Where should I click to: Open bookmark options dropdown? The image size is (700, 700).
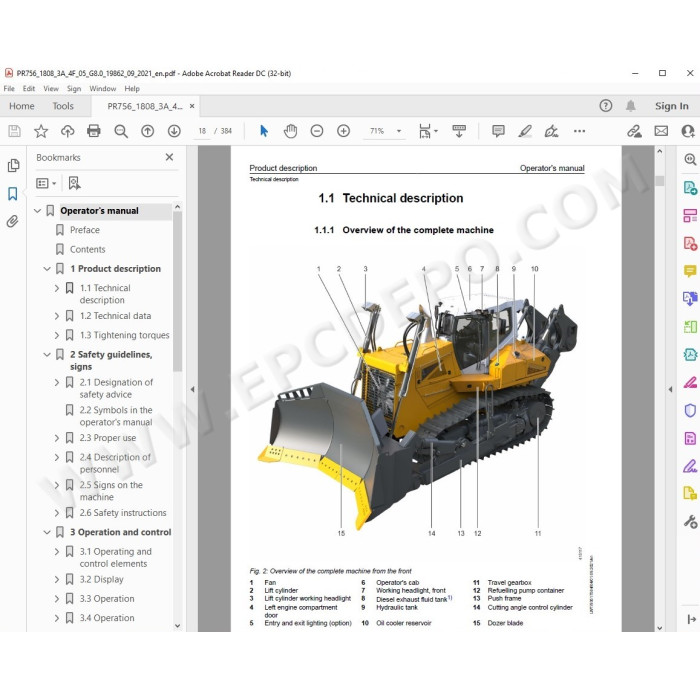pyautogui.click(x=46, y=183)
